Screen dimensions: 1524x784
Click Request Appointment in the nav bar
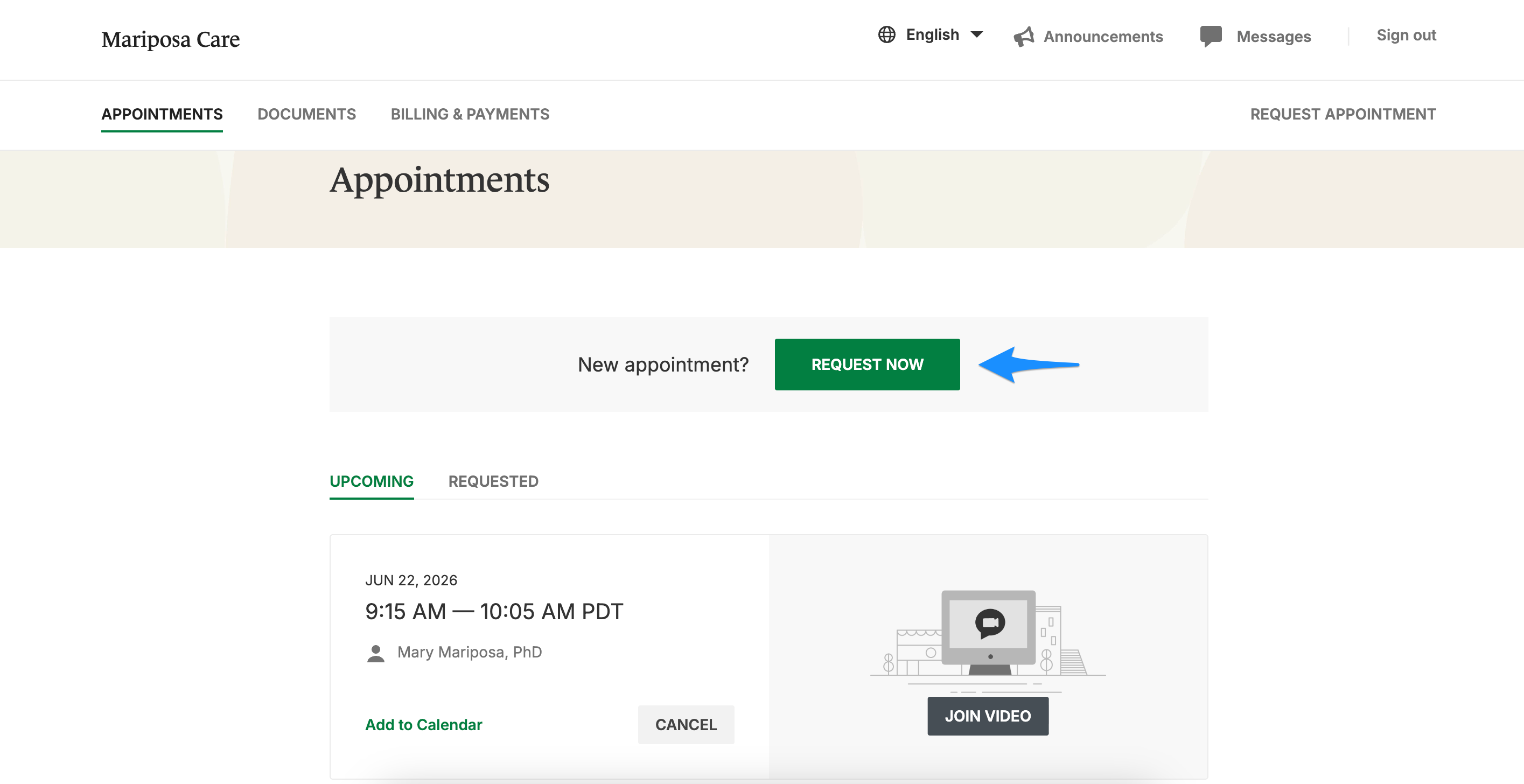click(1343, 114)
